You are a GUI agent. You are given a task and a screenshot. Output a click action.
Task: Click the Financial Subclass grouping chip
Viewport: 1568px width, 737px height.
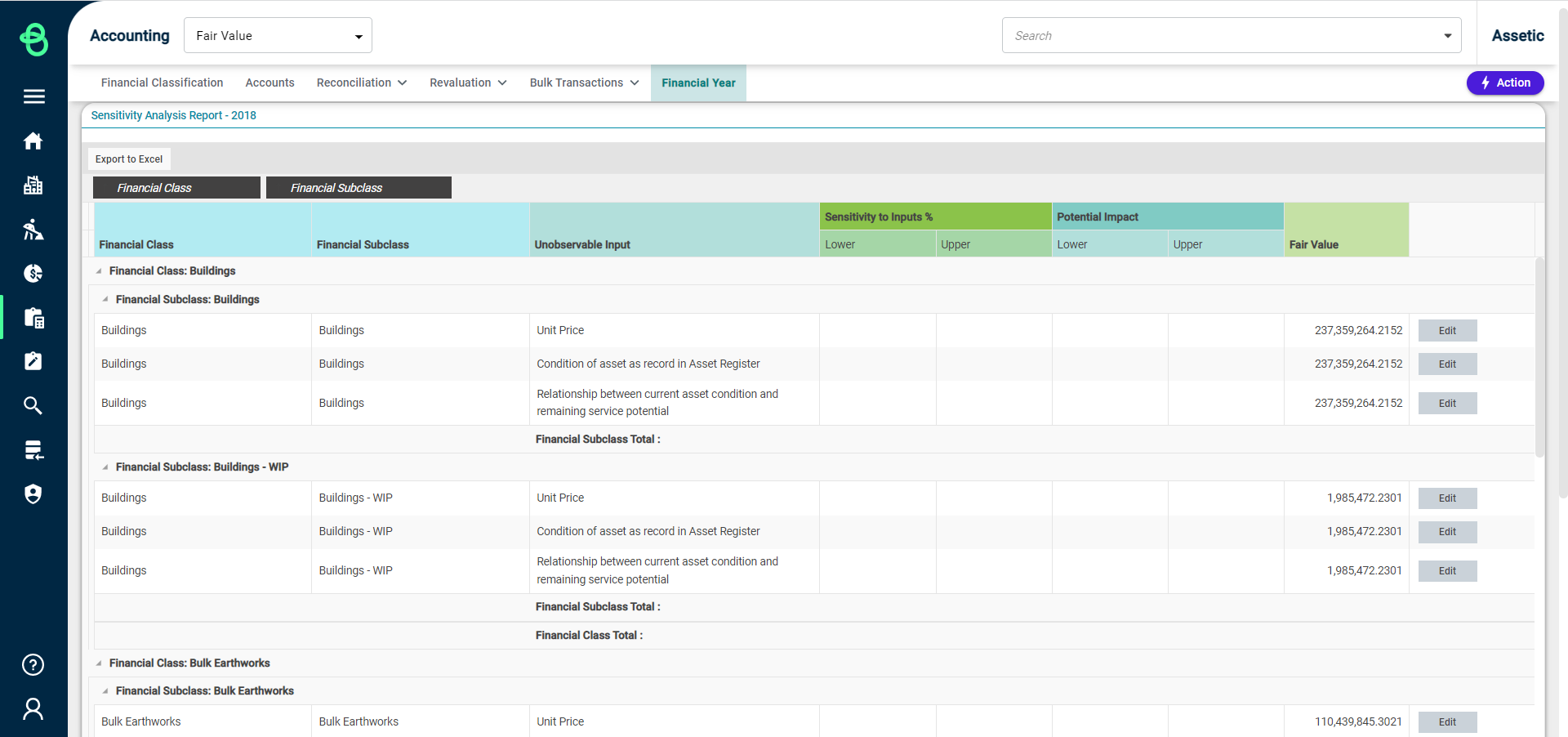pos(359,188)
